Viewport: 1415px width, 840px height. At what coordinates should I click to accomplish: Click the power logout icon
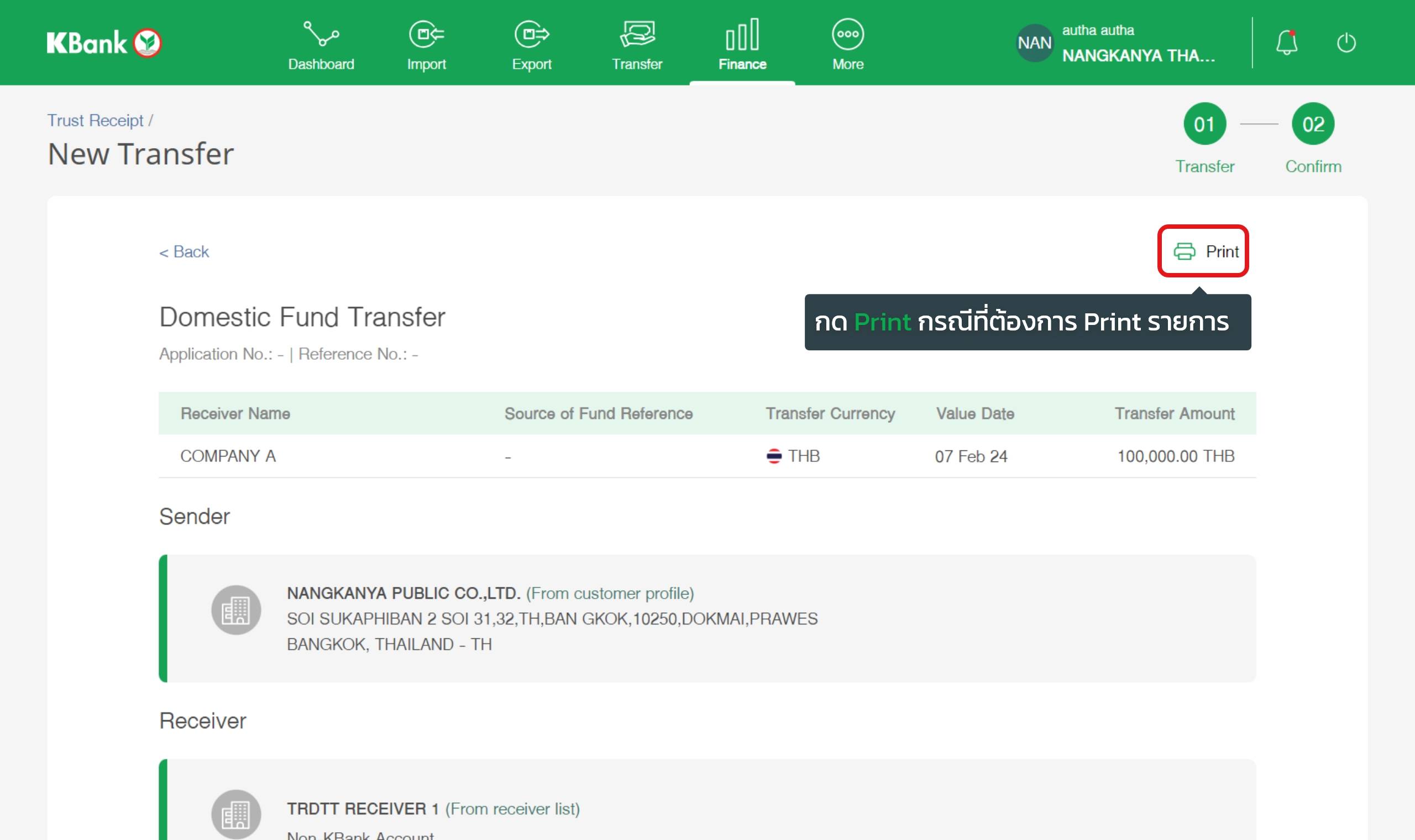[x=1346, y=43]
